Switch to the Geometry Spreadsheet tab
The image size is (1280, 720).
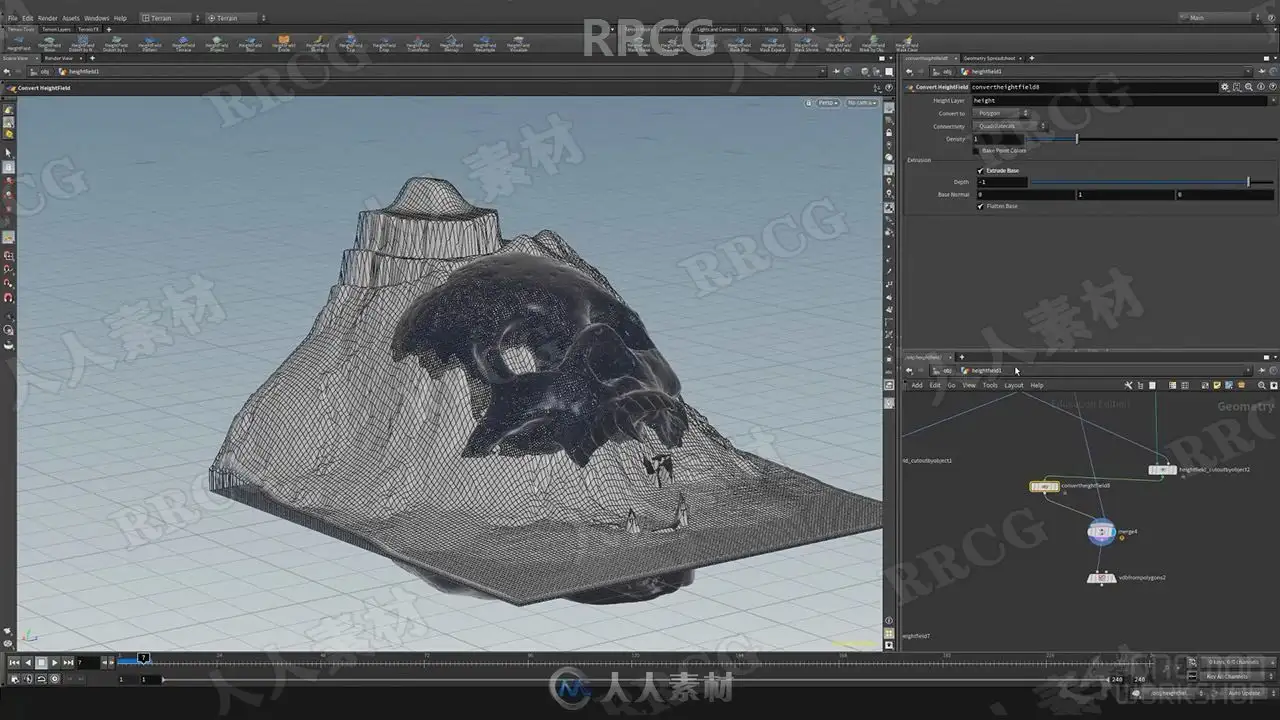tap(987, 58)
